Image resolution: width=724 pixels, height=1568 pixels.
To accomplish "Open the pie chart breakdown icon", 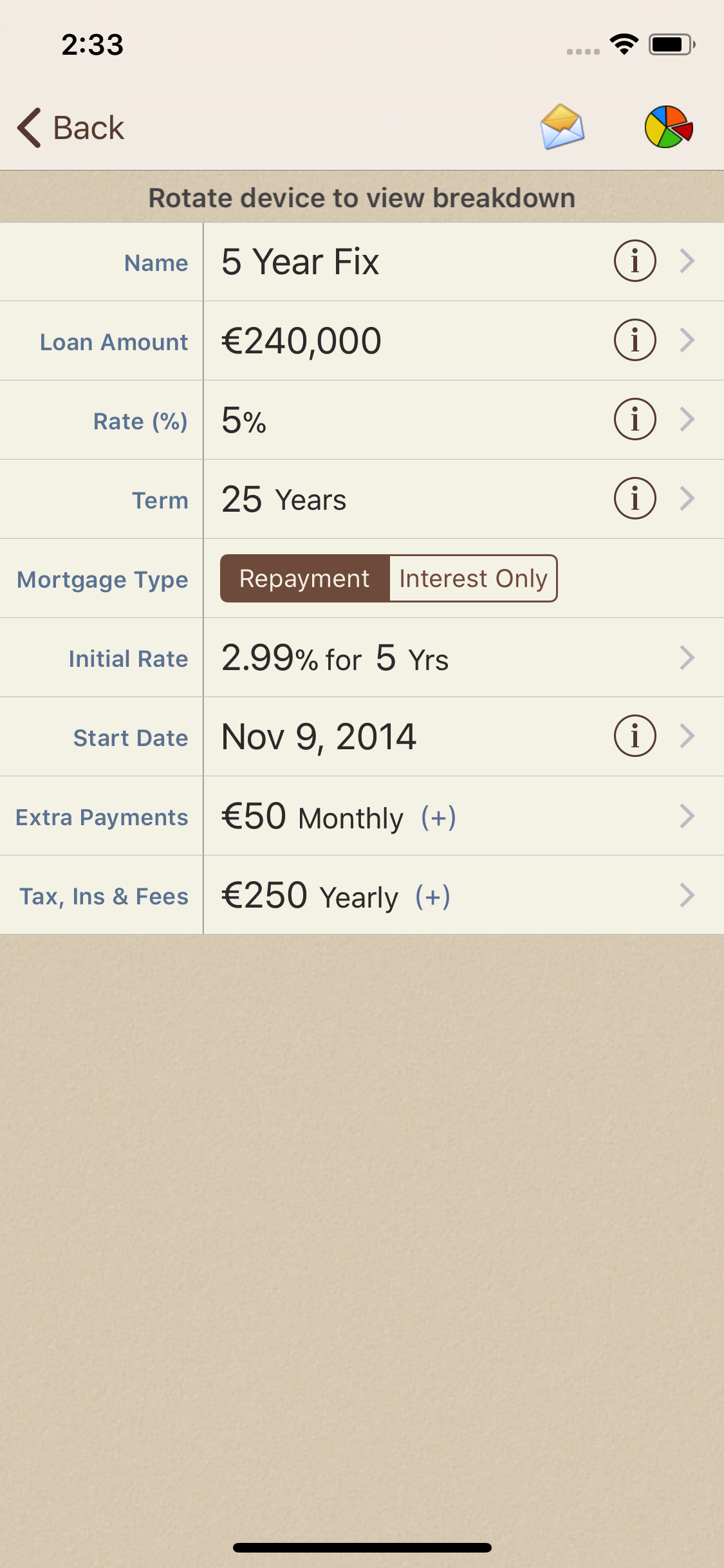I will [x=669, y=127].
